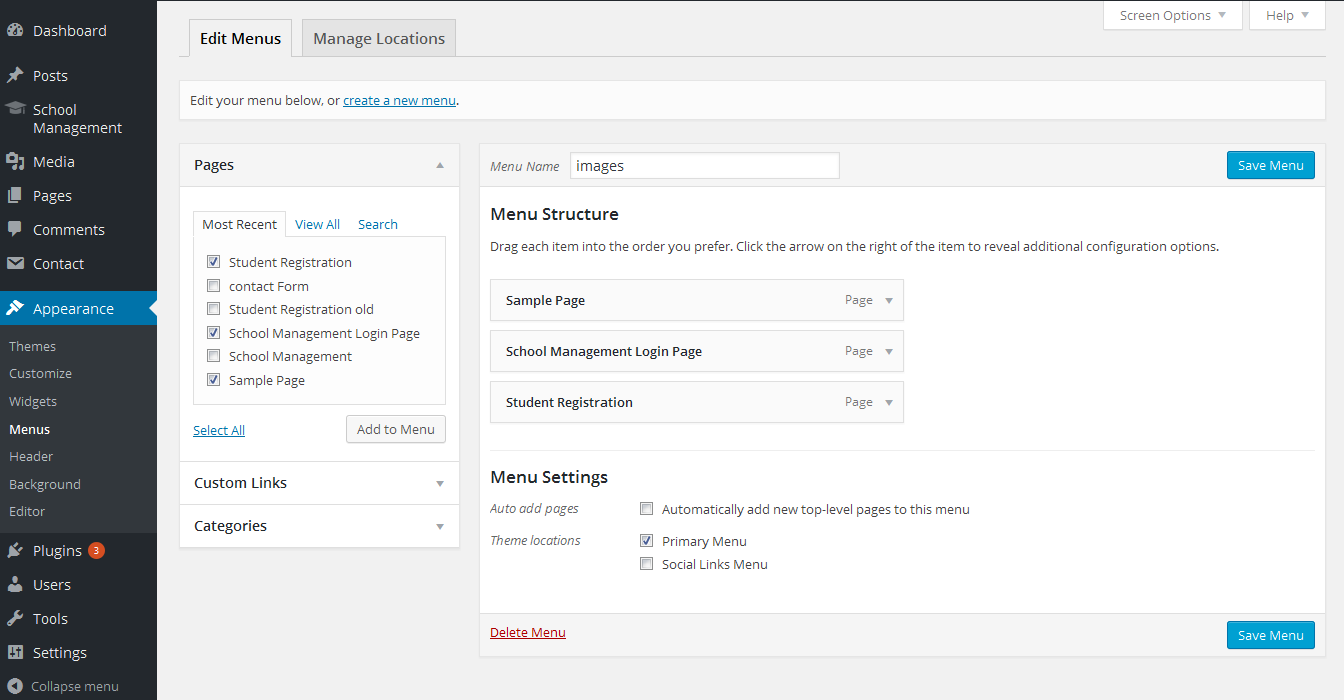Check the Social Links Menu location
The height and width of the screenshot is (700, 1344).
tap(646, 563)
